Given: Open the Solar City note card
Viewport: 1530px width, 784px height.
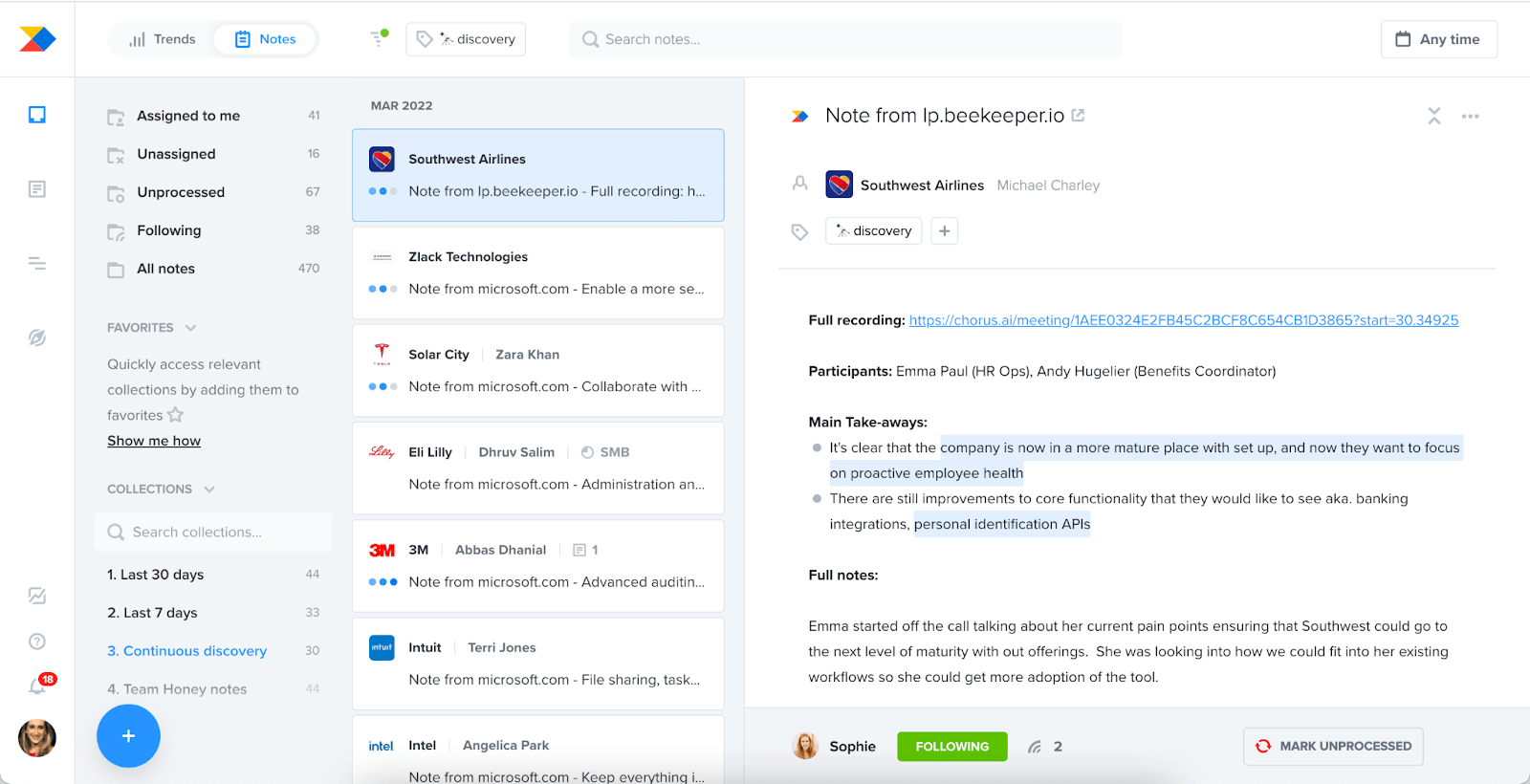Looking at the screenshot, I should pos(538,371).
